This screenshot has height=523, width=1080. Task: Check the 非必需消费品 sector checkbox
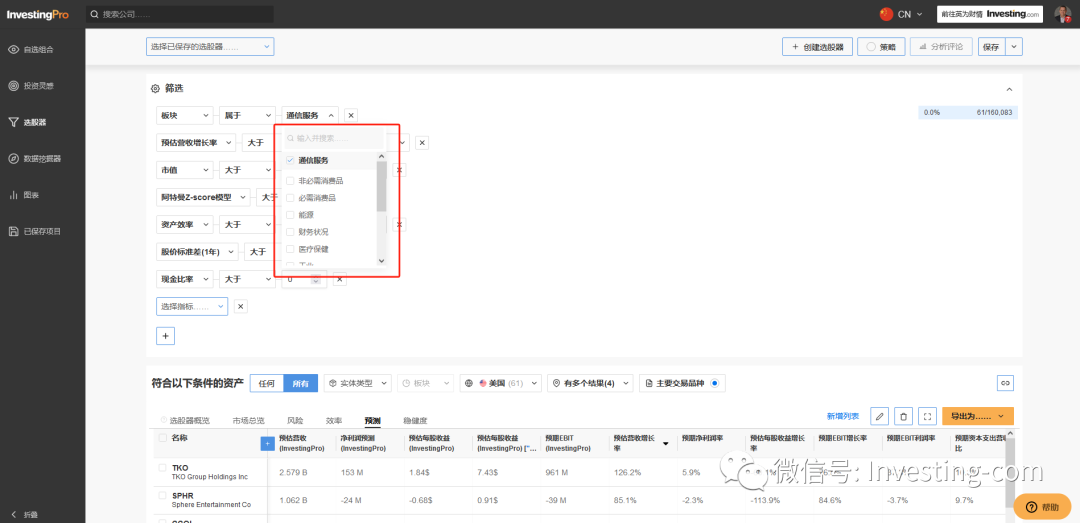pyautogui.click(x=290, y=181)
